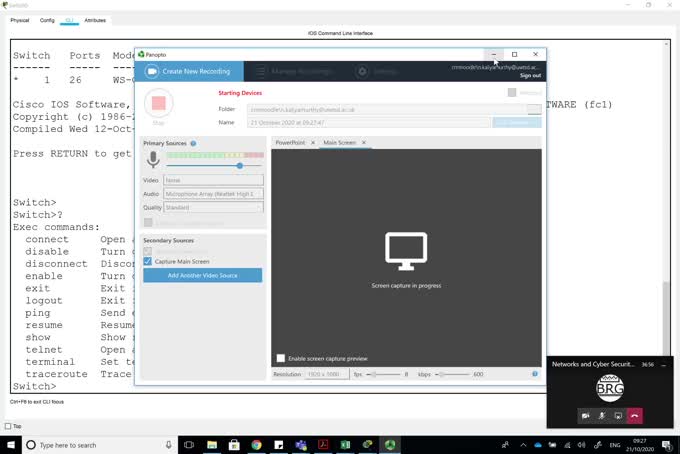Switch to the Physical tab
Viewport: 680px width, 454px height.
coord(20,20)
